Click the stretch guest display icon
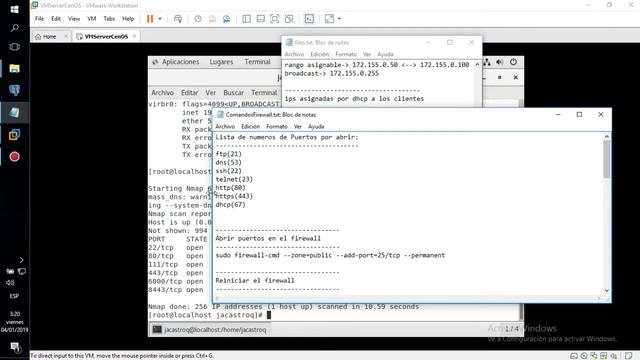This screenshot has height=360, width=640. 329,19
